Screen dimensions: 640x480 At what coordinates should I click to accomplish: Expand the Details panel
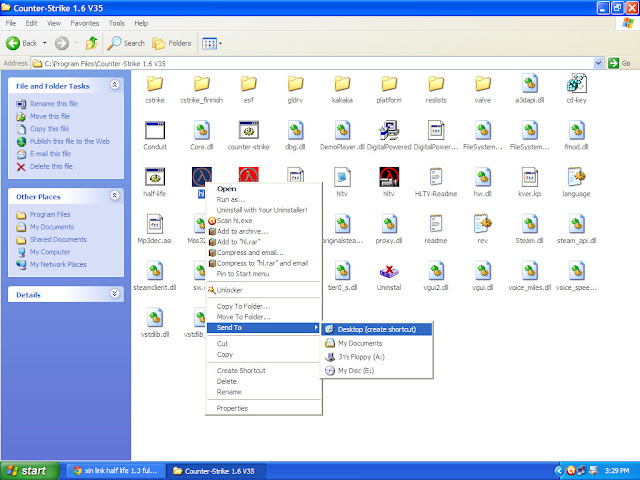point(115,294)
